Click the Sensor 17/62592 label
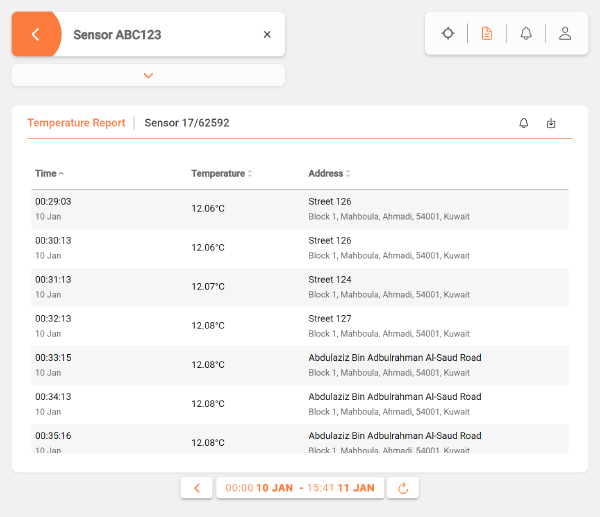Viewport: 600px width, 517px height. [187, 123]
